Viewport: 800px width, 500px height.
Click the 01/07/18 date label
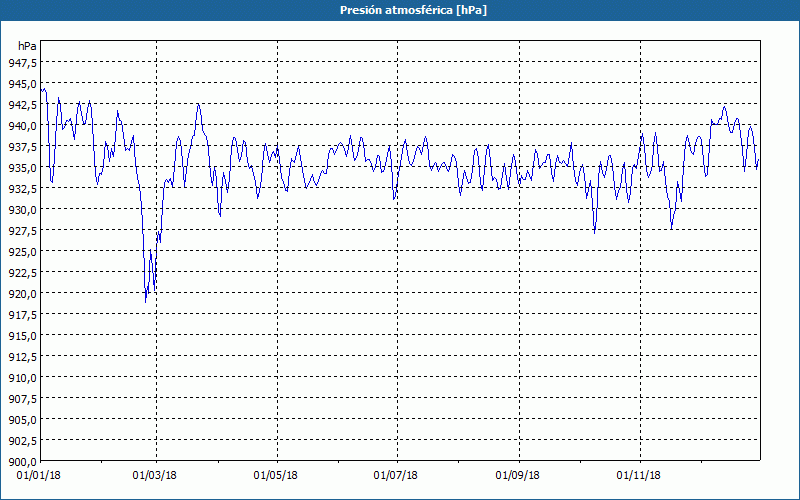pyautogui.click(x=395, y=476)
